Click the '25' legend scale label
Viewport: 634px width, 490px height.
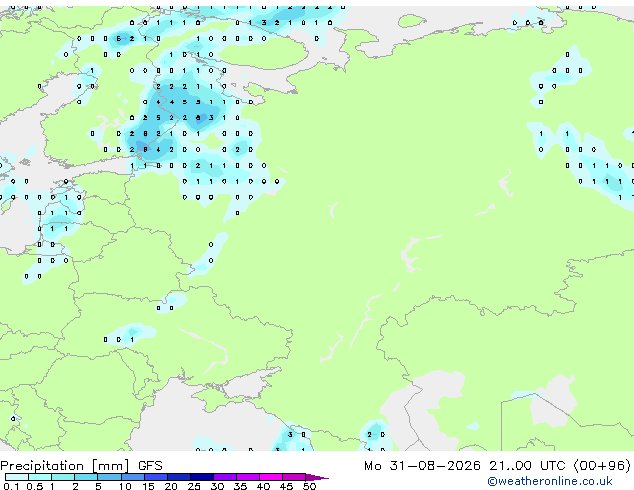click(194, 486)
